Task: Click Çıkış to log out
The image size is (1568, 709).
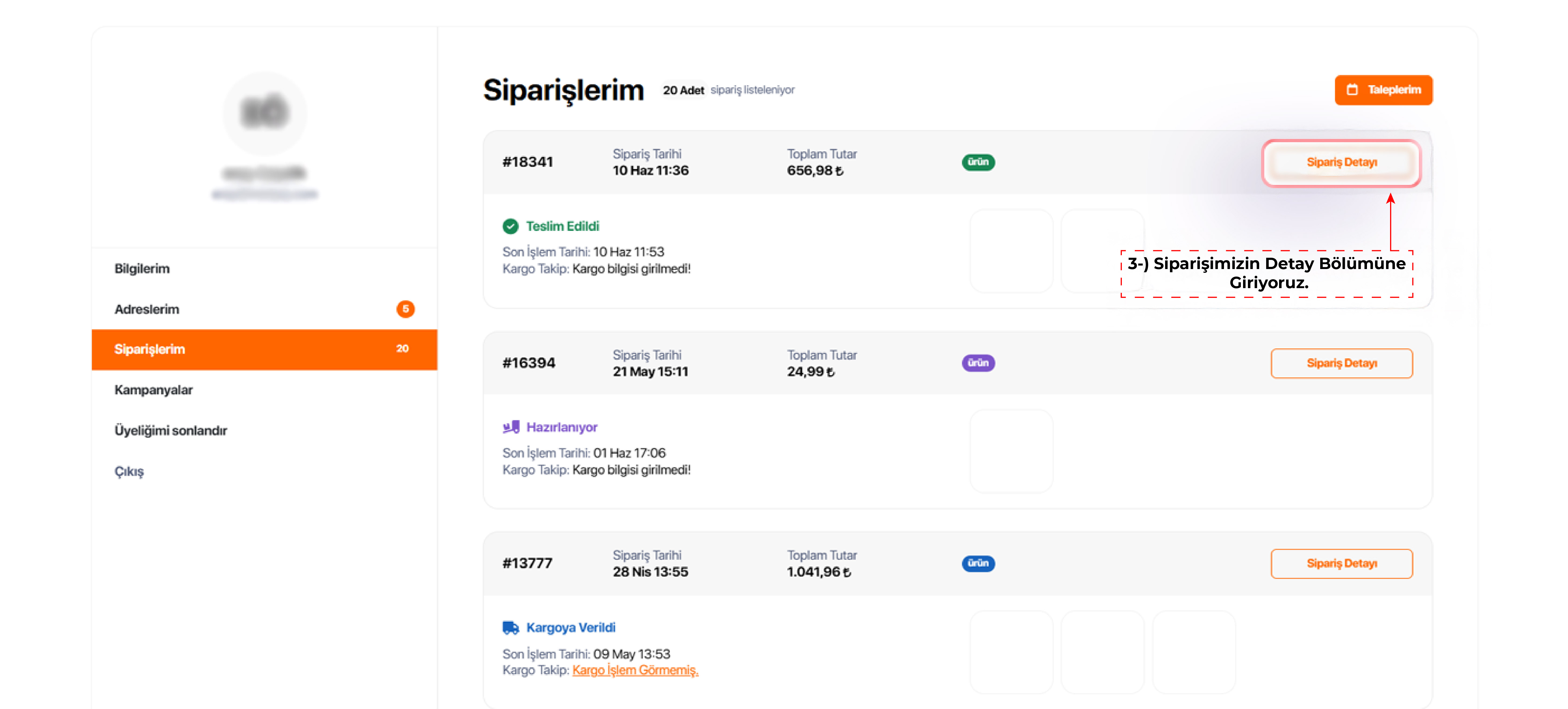Action: (264, 471)
